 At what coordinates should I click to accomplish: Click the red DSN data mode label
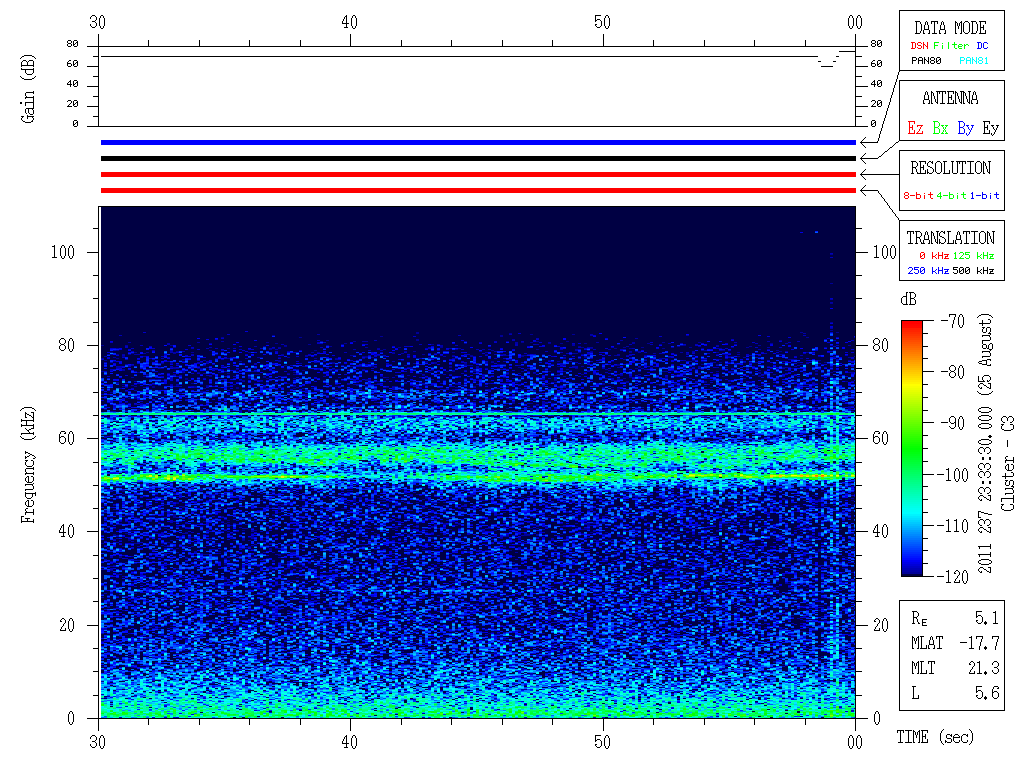(x=919, y=45)
